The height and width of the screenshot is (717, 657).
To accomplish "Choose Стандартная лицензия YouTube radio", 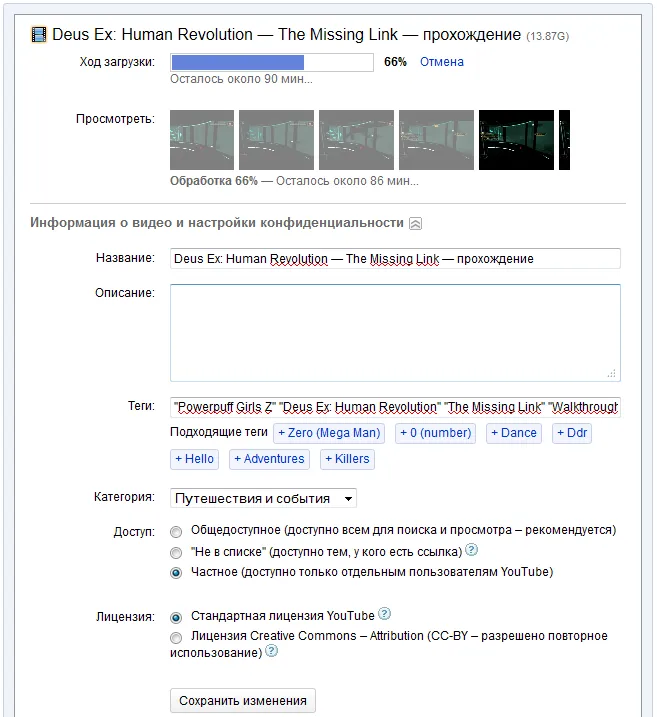I will tap(176, 618).
